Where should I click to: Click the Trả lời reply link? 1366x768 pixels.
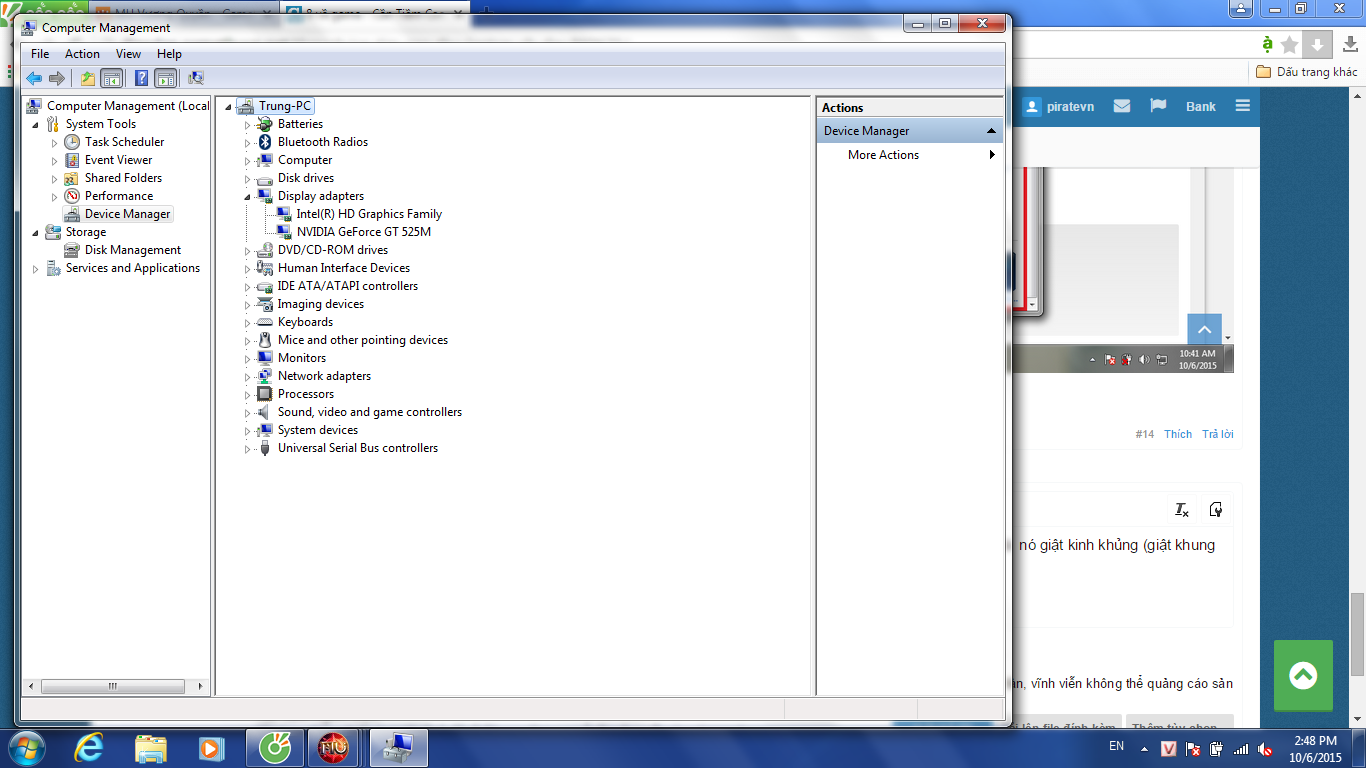(x=1218, y=434)
